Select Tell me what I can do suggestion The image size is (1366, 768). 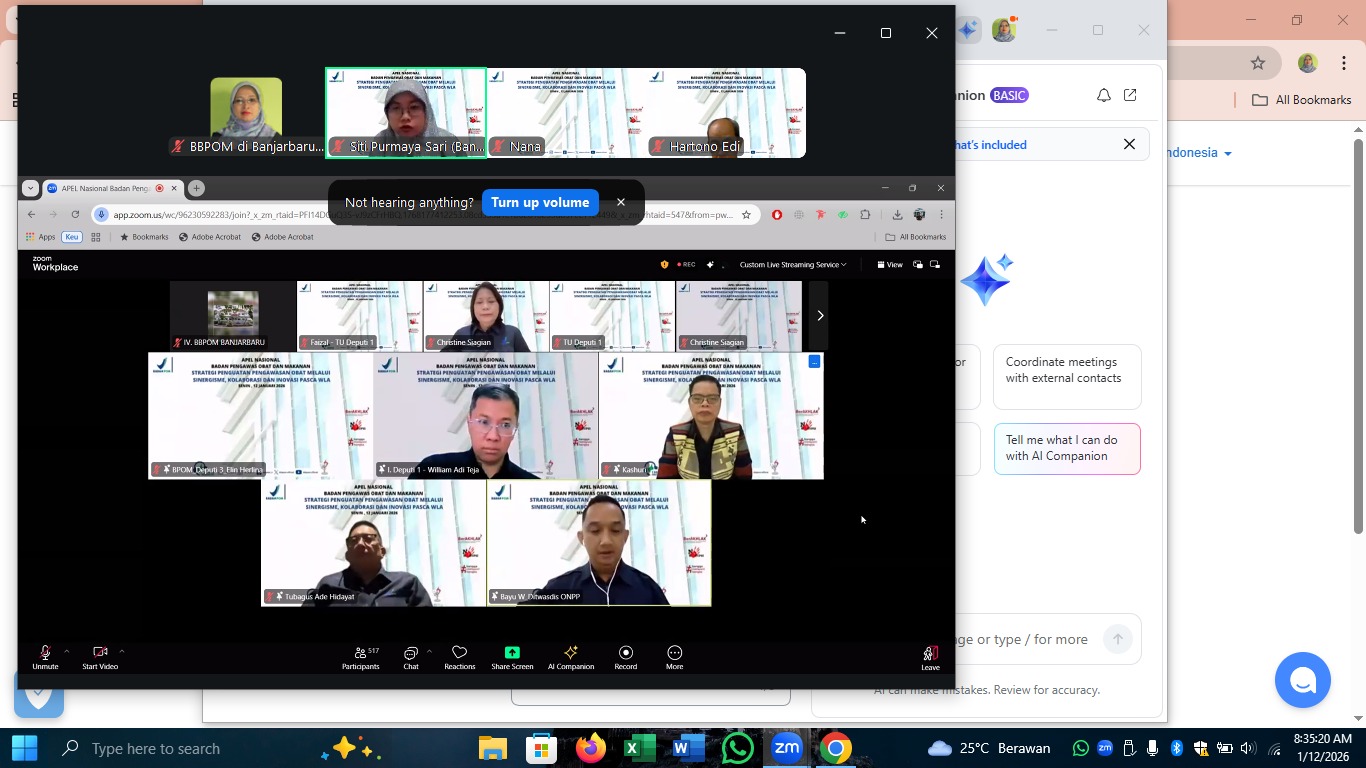tap(1066, 448)
